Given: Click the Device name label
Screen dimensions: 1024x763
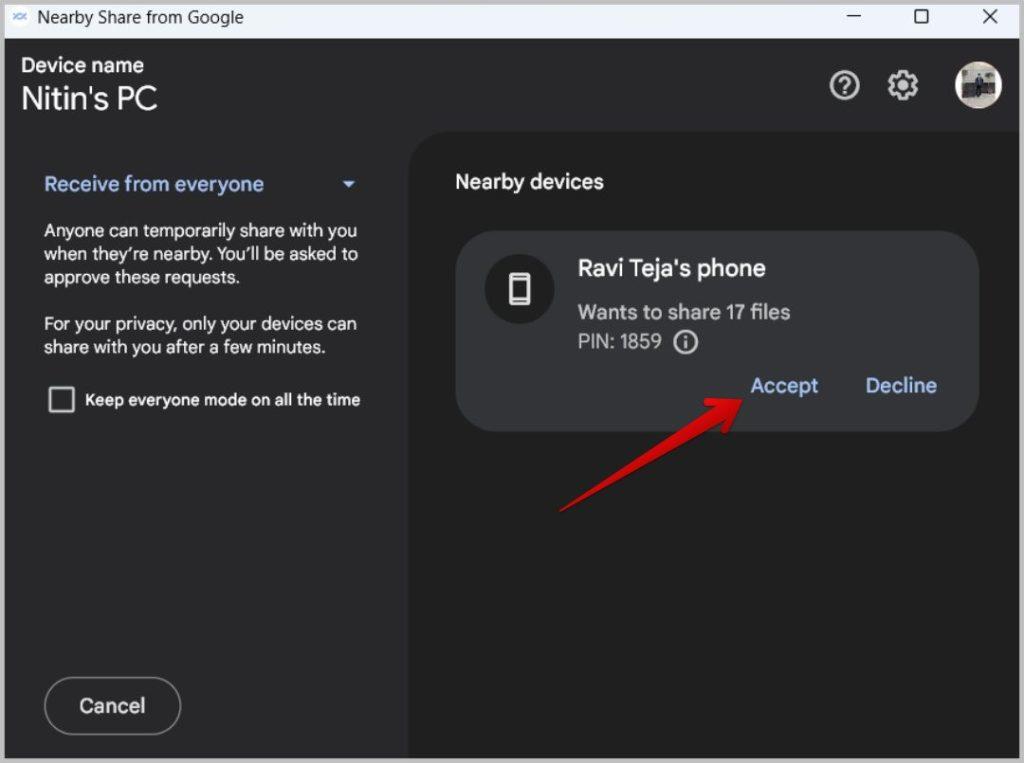Looking at the screenshot, I should pyautogui.click(x=82, y=65).
